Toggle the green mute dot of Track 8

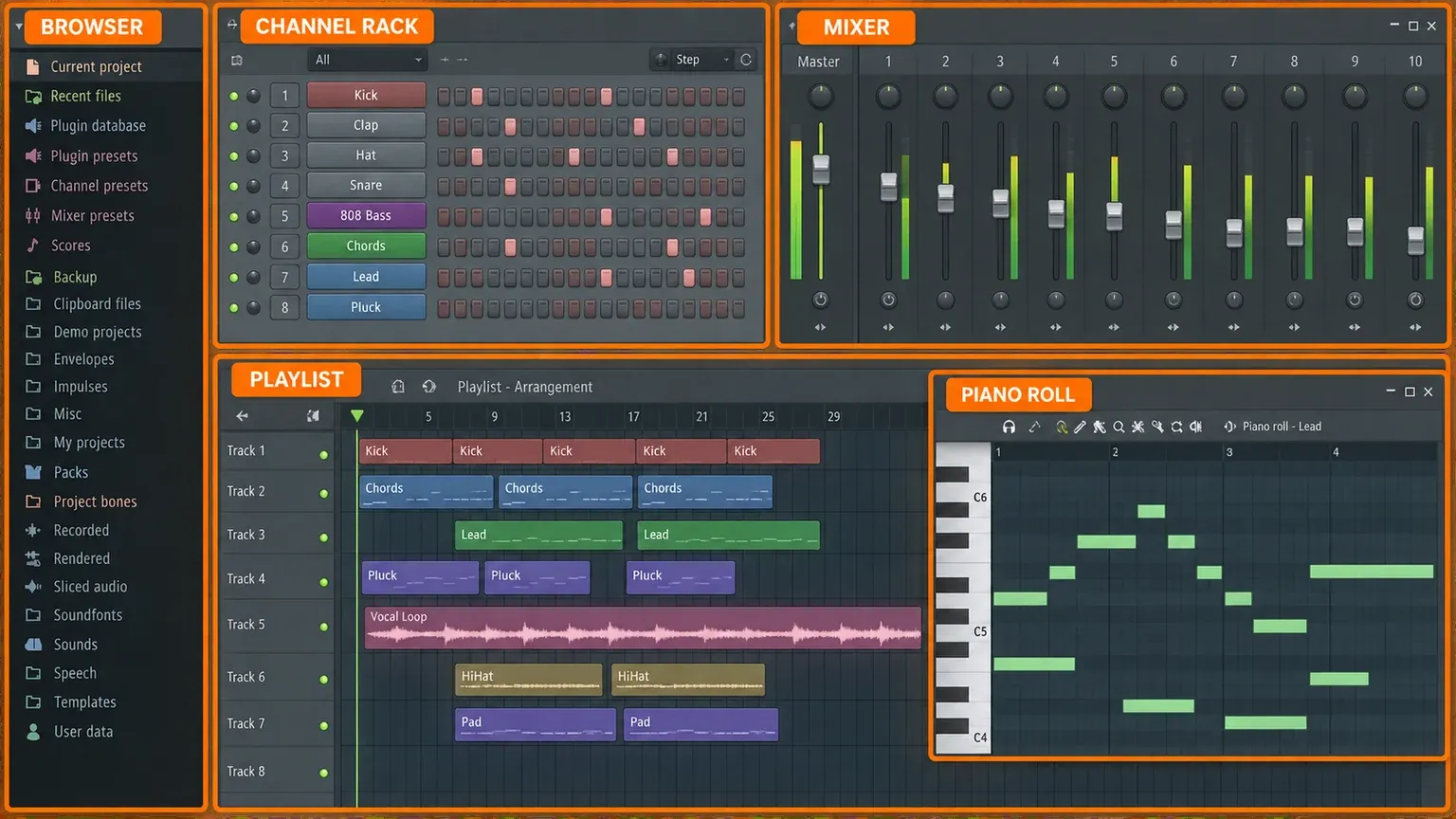pos(324,773)
